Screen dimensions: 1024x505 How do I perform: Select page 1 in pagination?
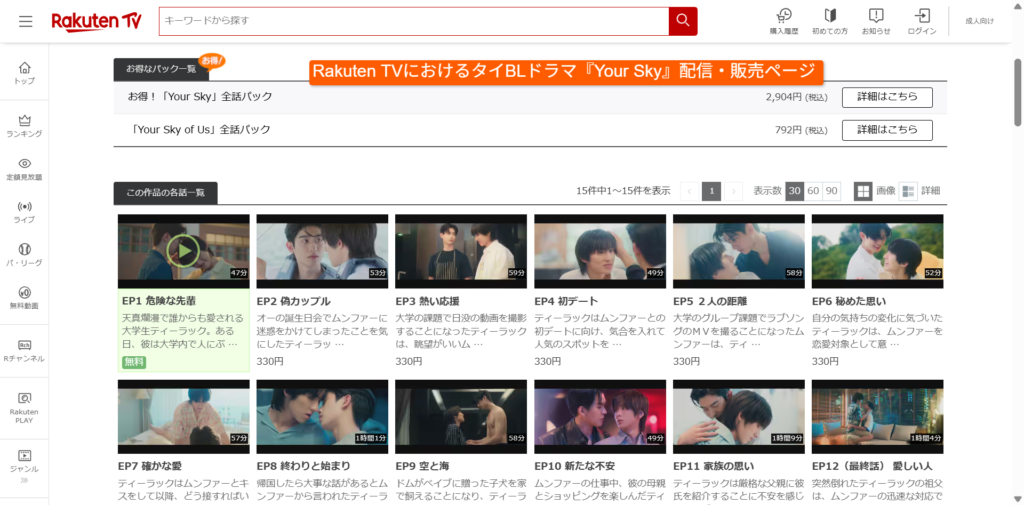(x=711, y=191)
